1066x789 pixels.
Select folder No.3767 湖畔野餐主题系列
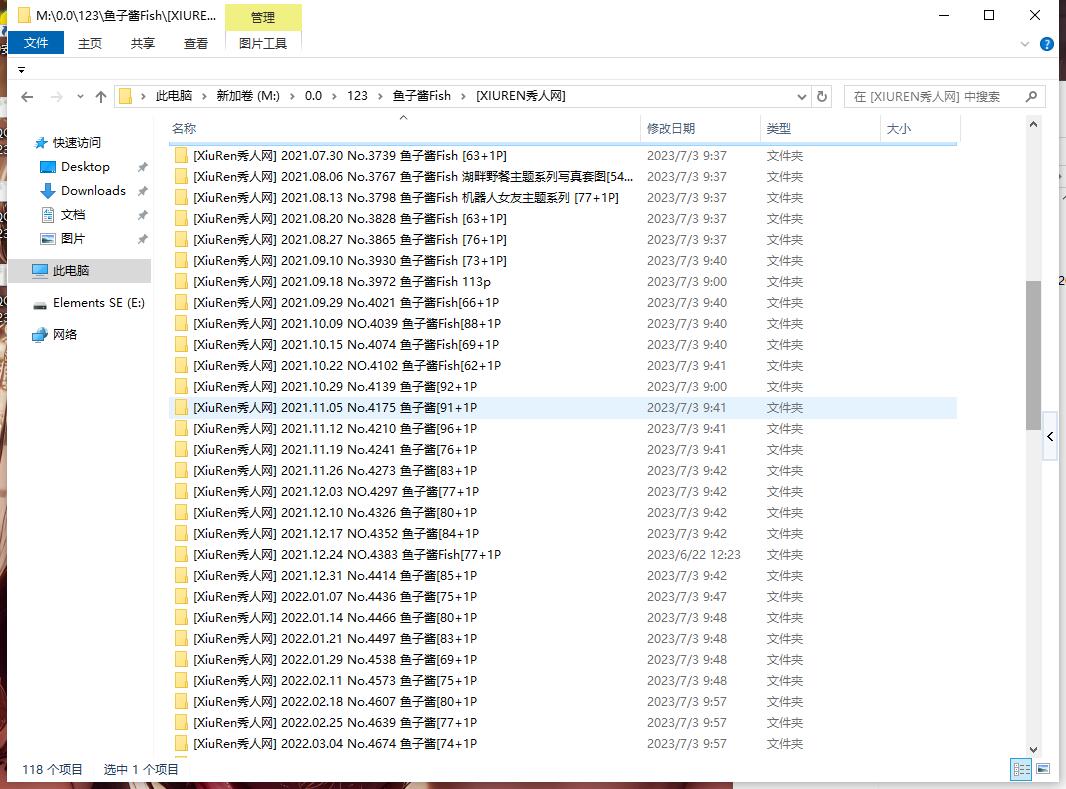pos(562,177)
